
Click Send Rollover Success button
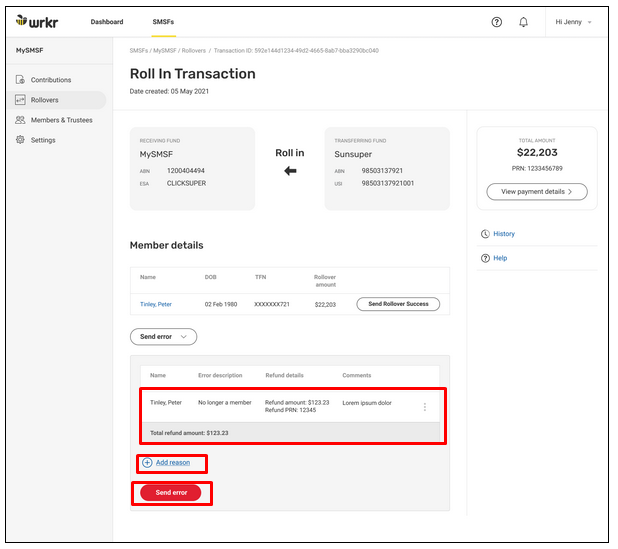pyautogui.click(x=398, y=304)
